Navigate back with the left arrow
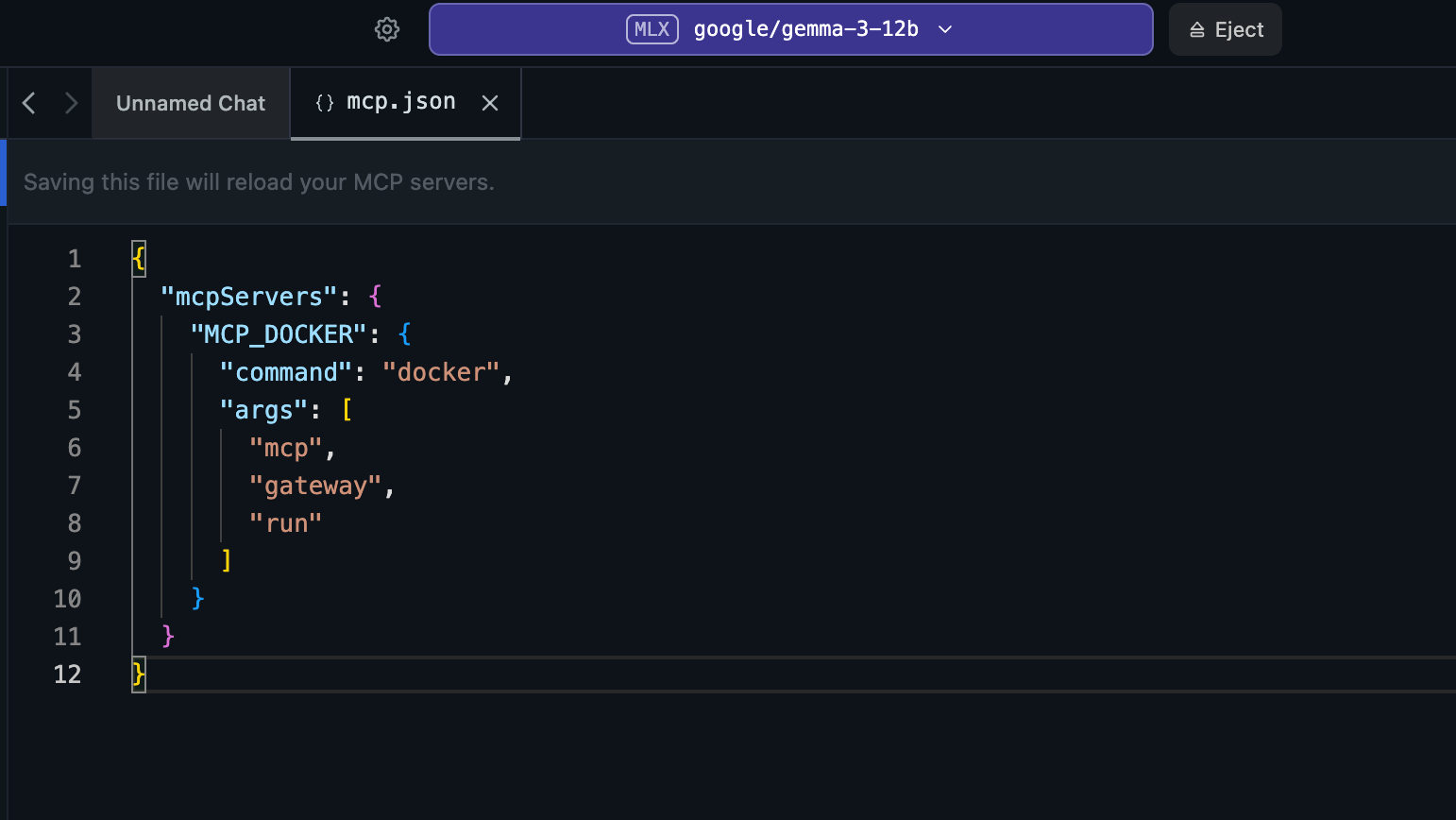The width and height of the screenshot is (1456, 820). coord(29,103)
